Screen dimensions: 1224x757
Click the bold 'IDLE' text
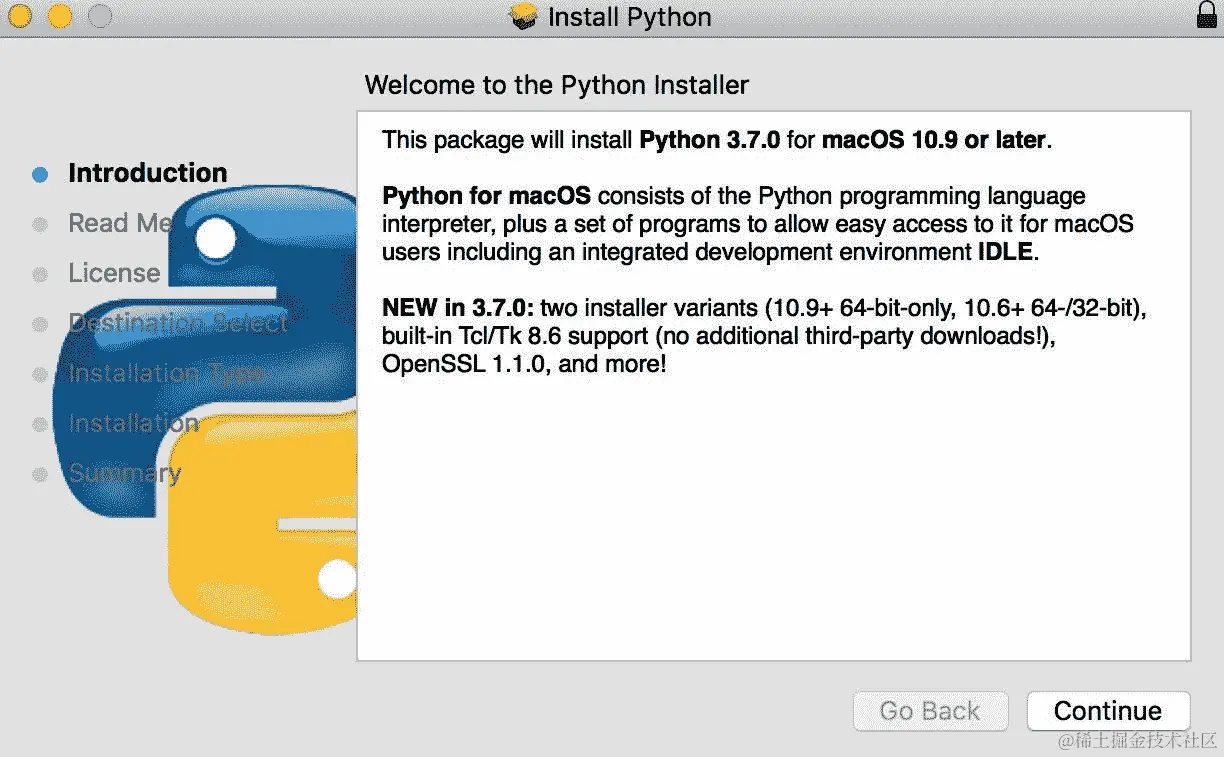[1005, 252]
